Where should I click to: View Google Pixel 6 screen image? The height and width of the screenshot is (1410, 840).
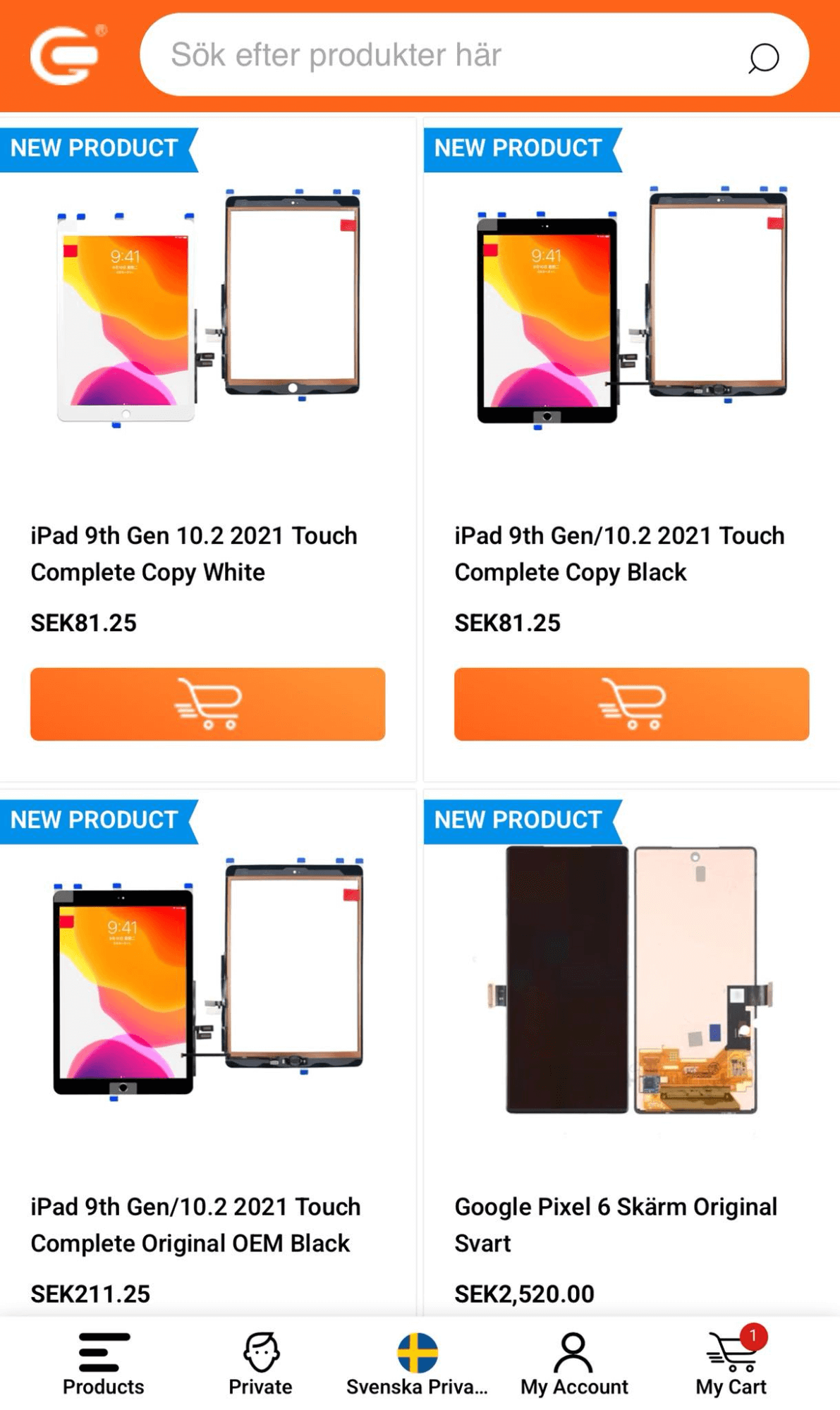pos(631,980)
